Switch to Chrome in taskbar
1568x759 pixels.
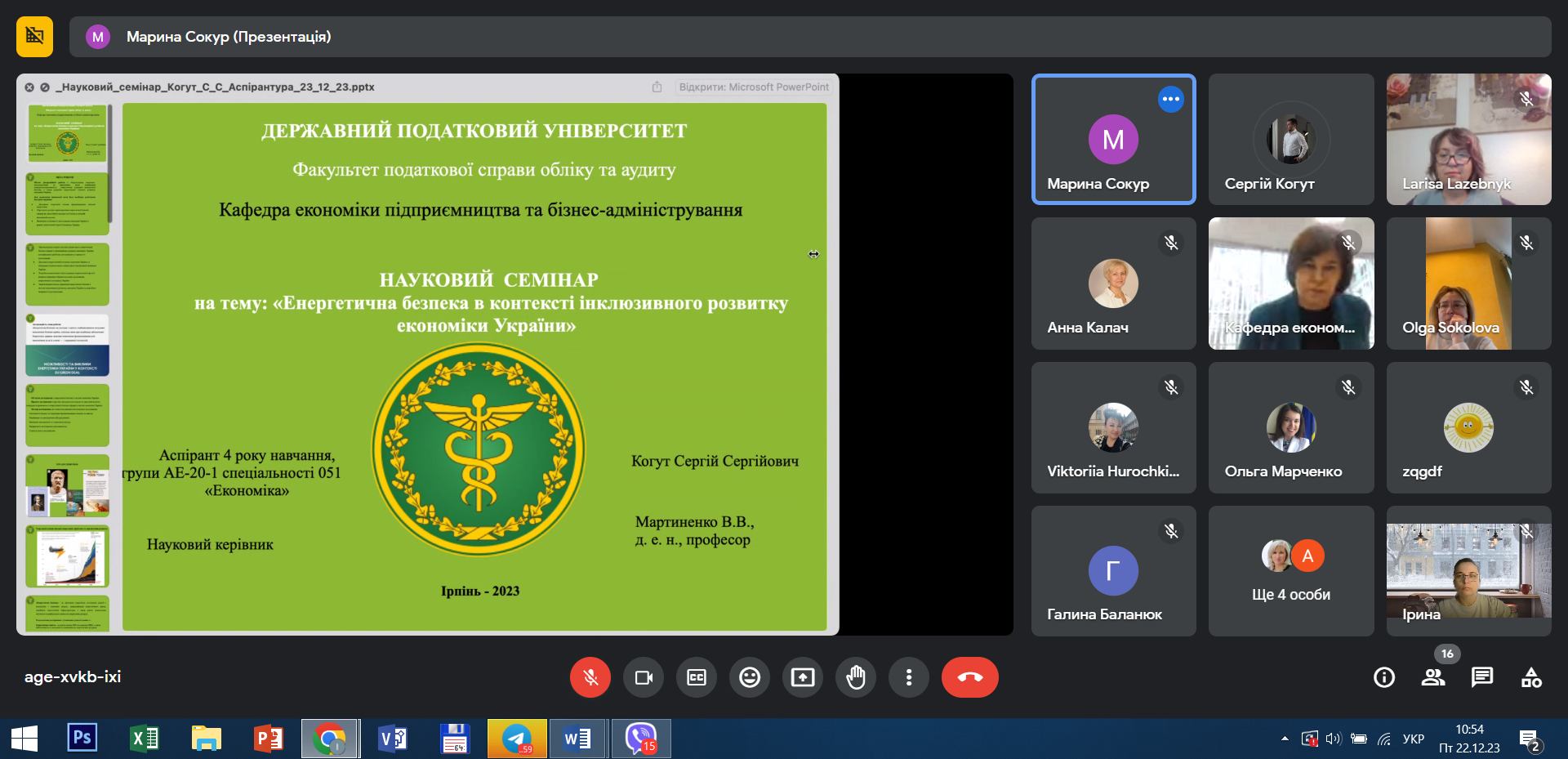point(330,739)
